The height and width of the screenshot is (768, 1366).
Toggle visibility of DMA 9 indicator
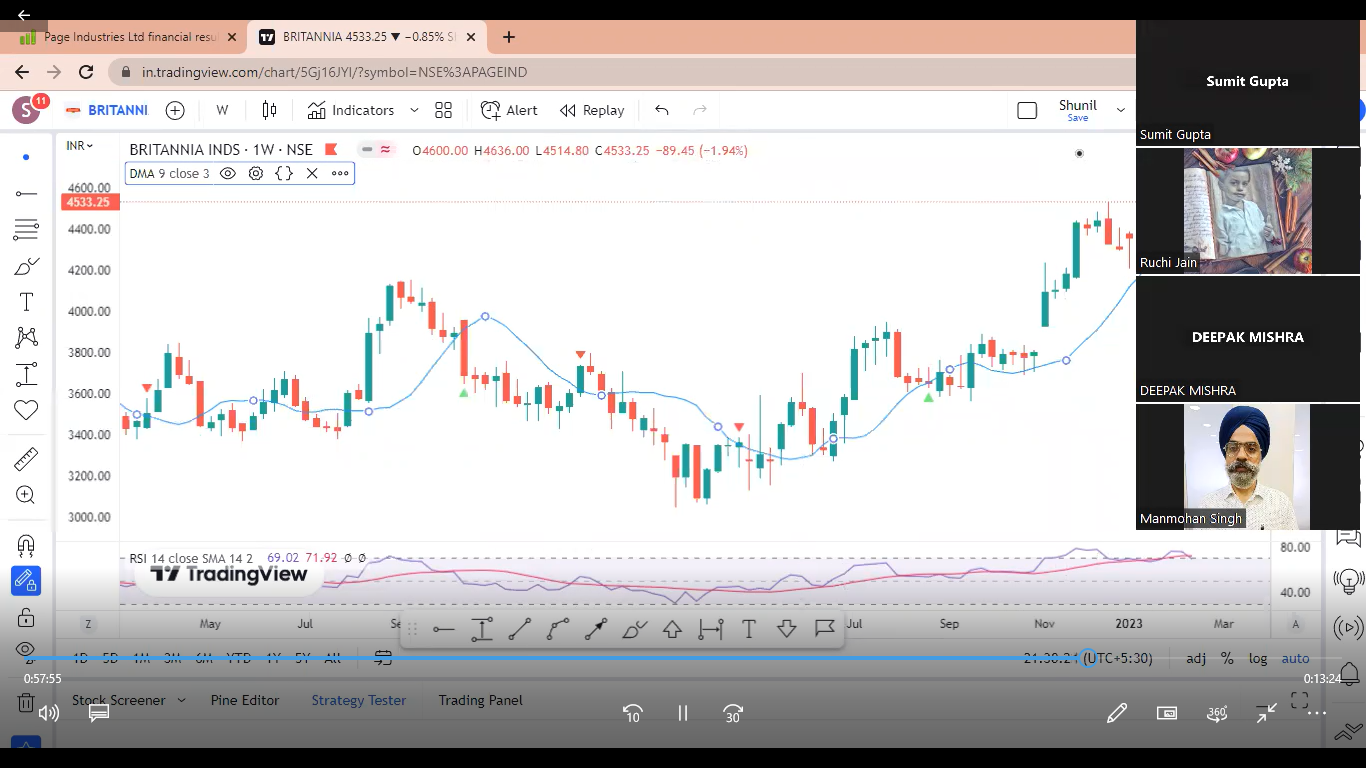pos(228,173)
